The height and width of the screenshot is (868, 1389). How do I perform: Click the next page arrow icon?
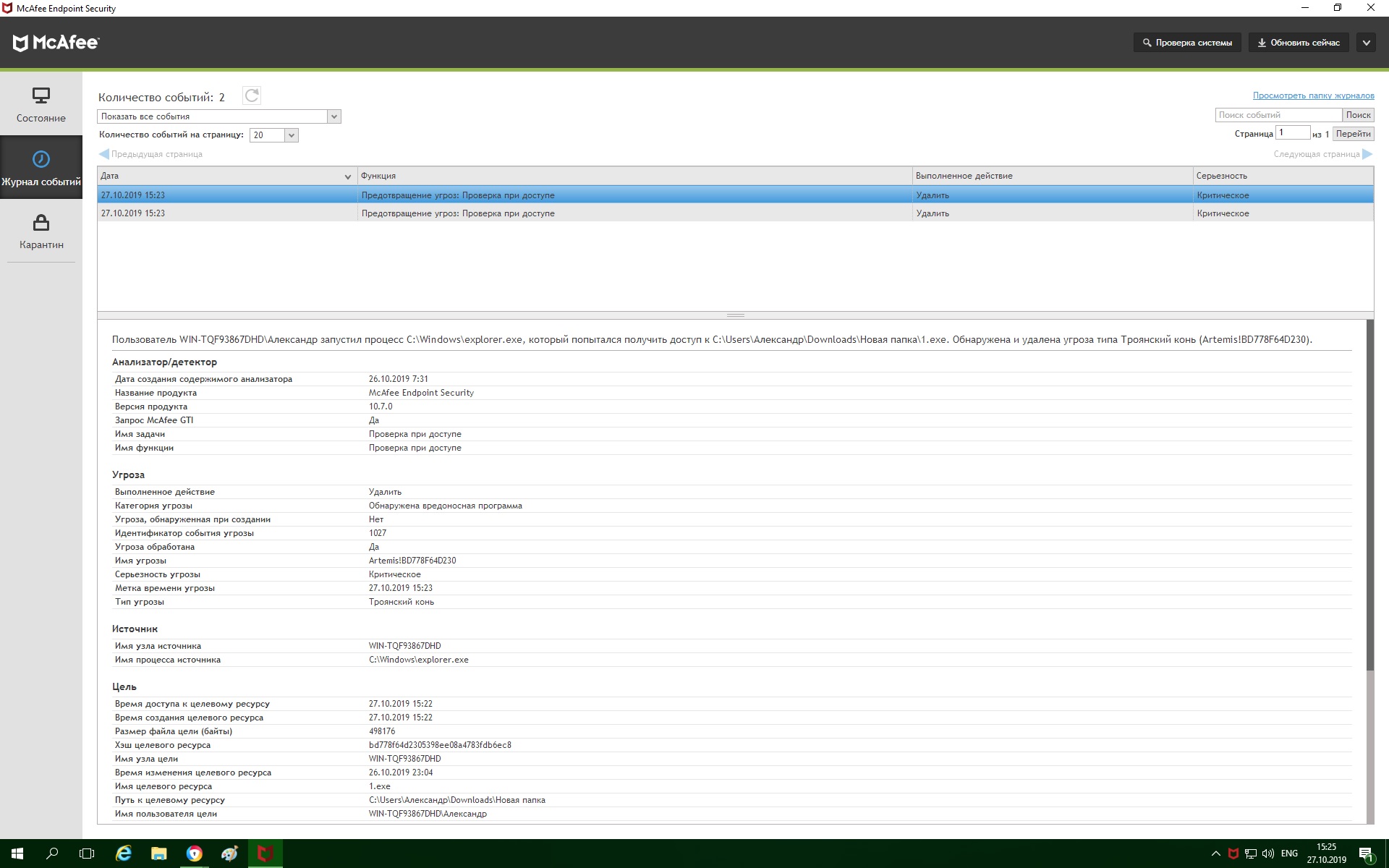click(1367, 154)
